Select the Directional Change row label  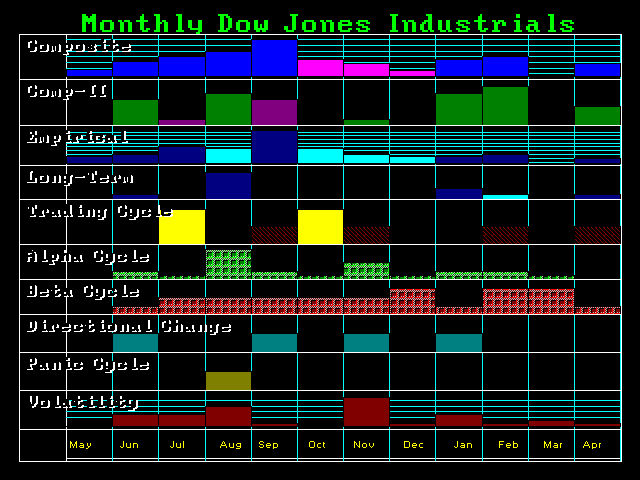pos(129,327)
